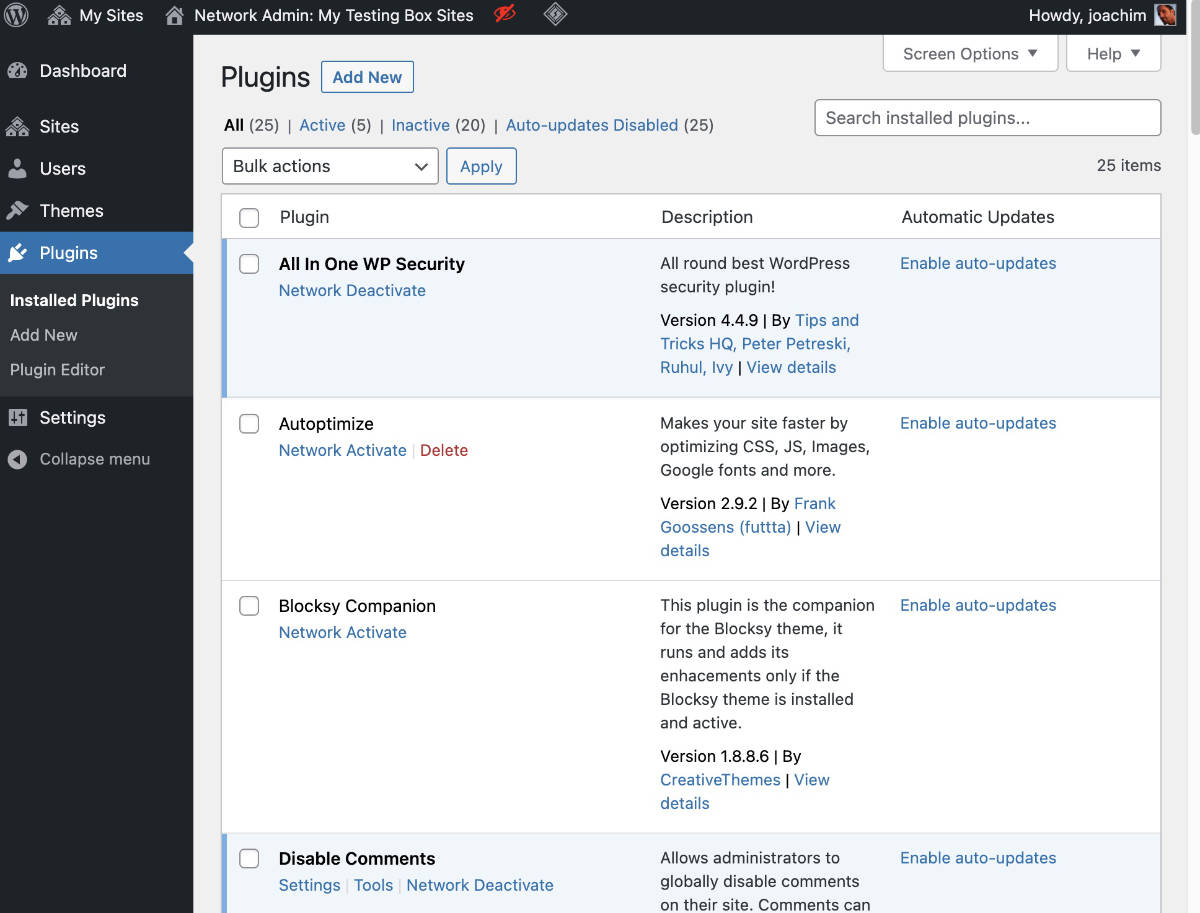
Task: Click the diamond plugin icon in admin bar
Action: [555, 15]
